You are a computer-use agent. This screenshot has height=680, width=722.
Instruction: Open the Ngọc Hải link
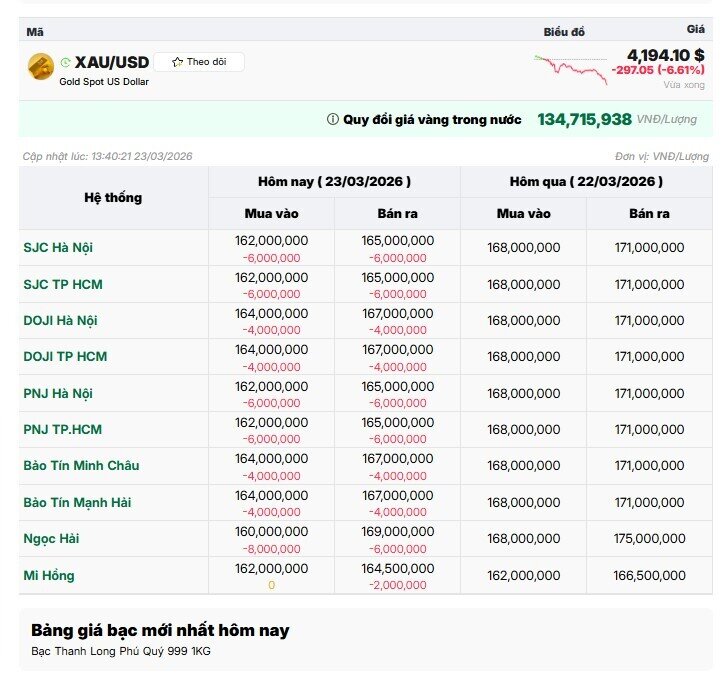pos(51,539)
